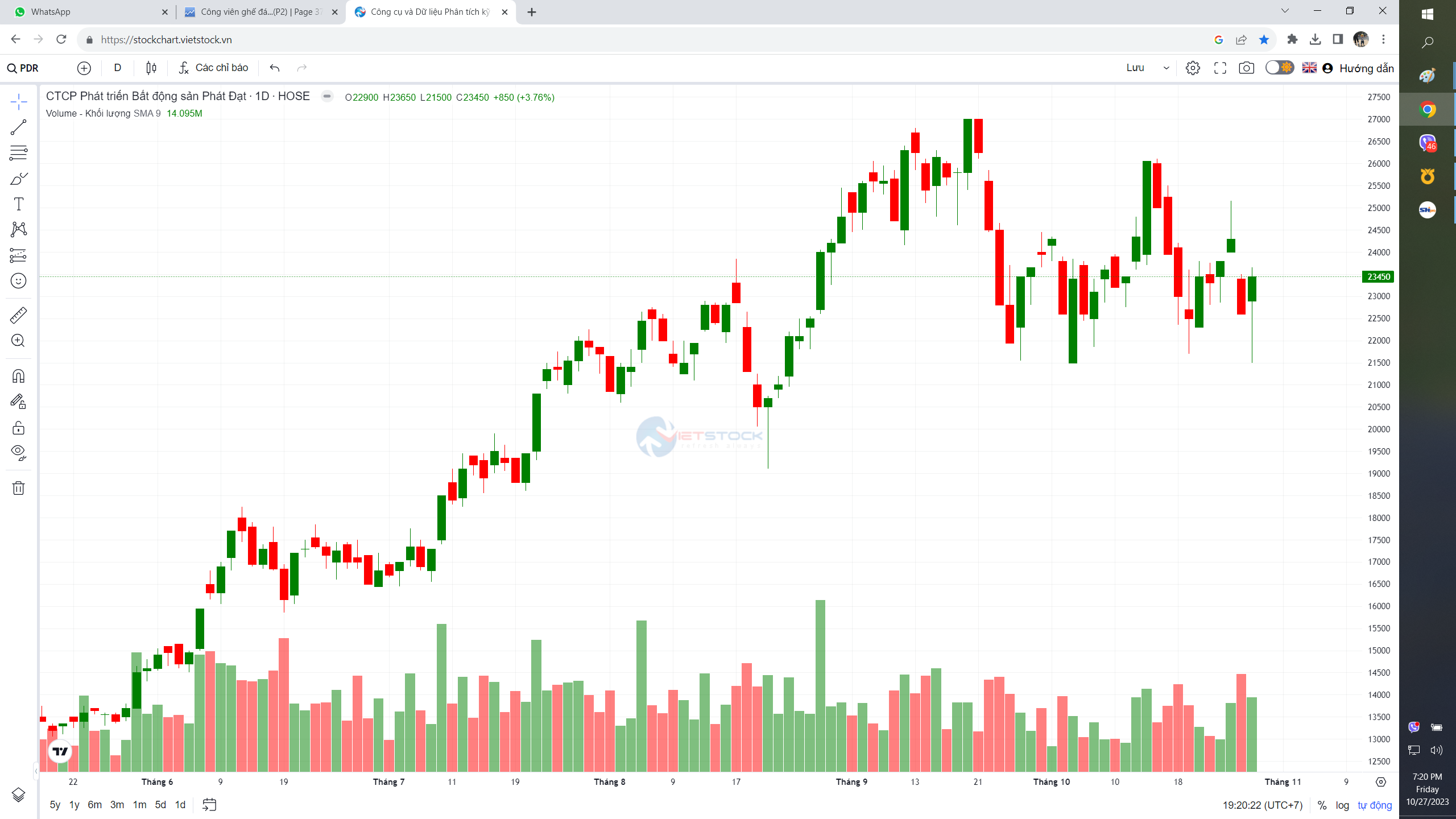Enter fullscreen chart mode
Viewport: 1456px width, 819px height.
point(1220,68)
